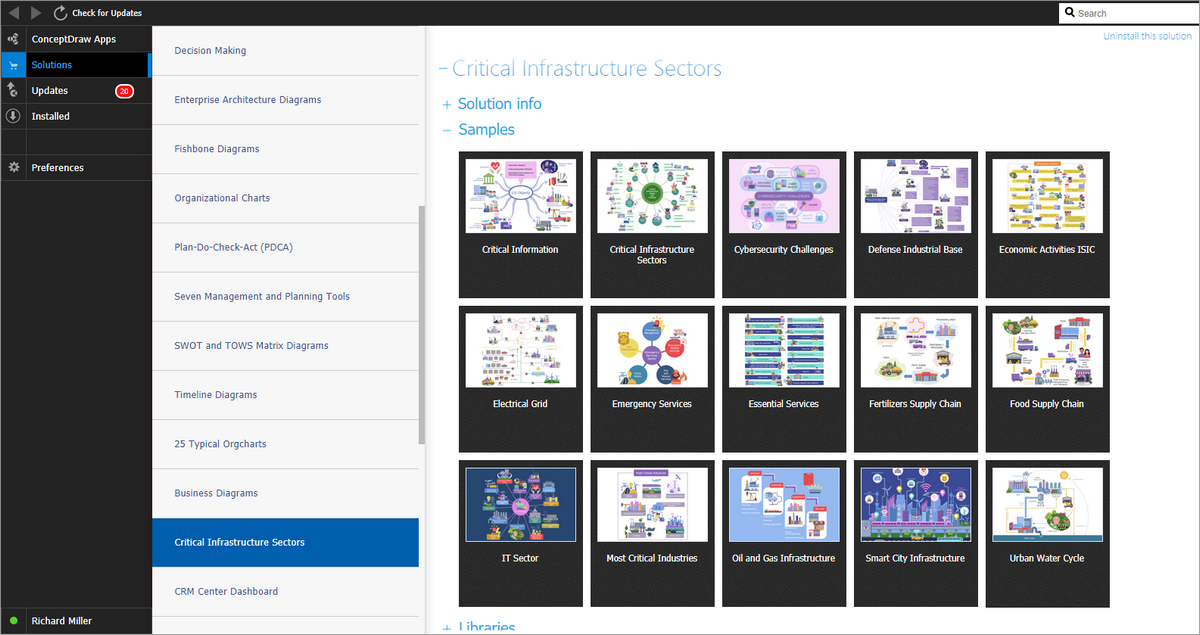
Task: Select Decision Making in solutions list
Action: coord(285,50)
